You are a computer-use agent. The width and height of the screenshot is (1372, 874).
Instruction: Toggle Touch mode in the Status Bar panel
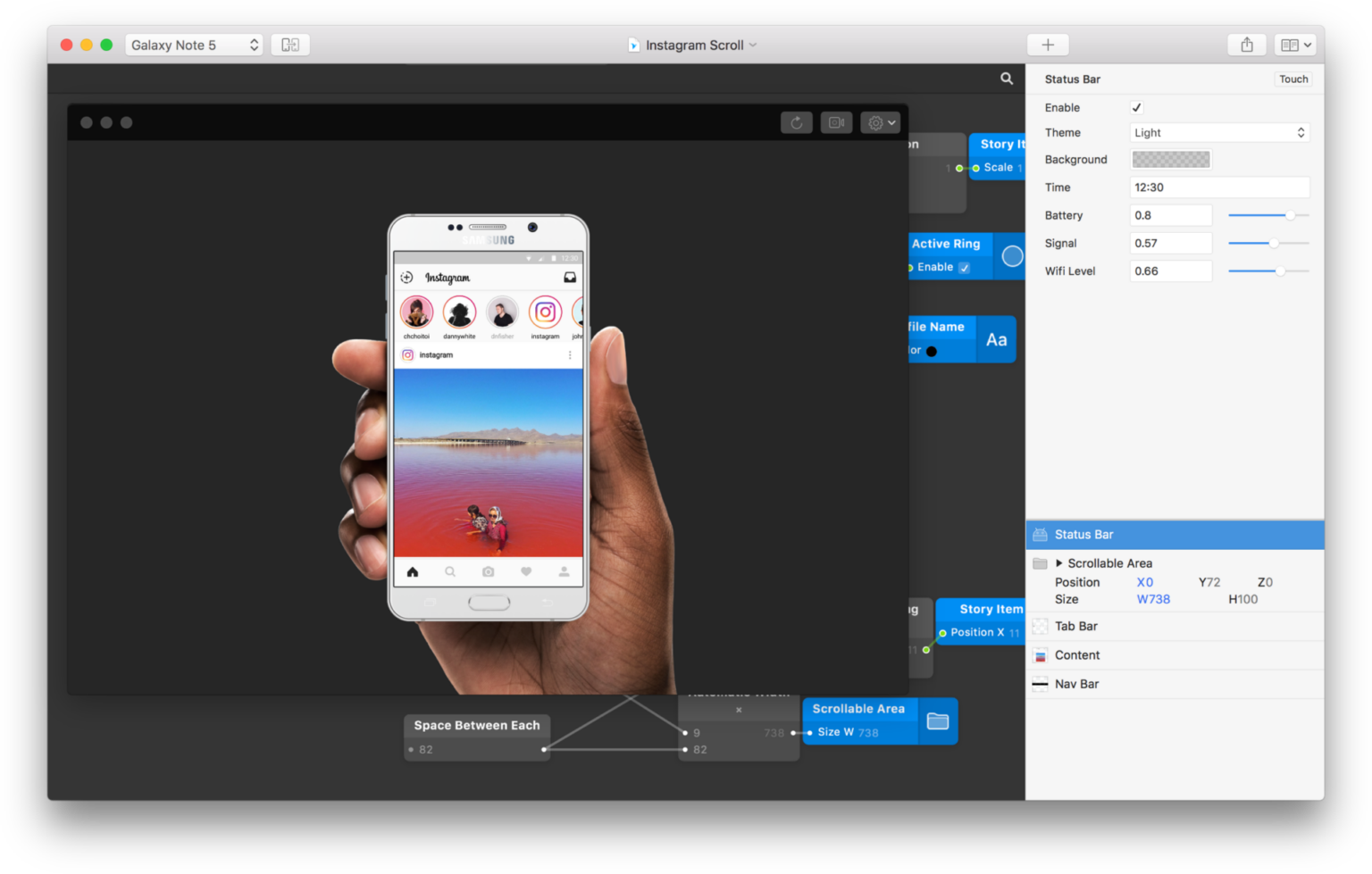1293,79
